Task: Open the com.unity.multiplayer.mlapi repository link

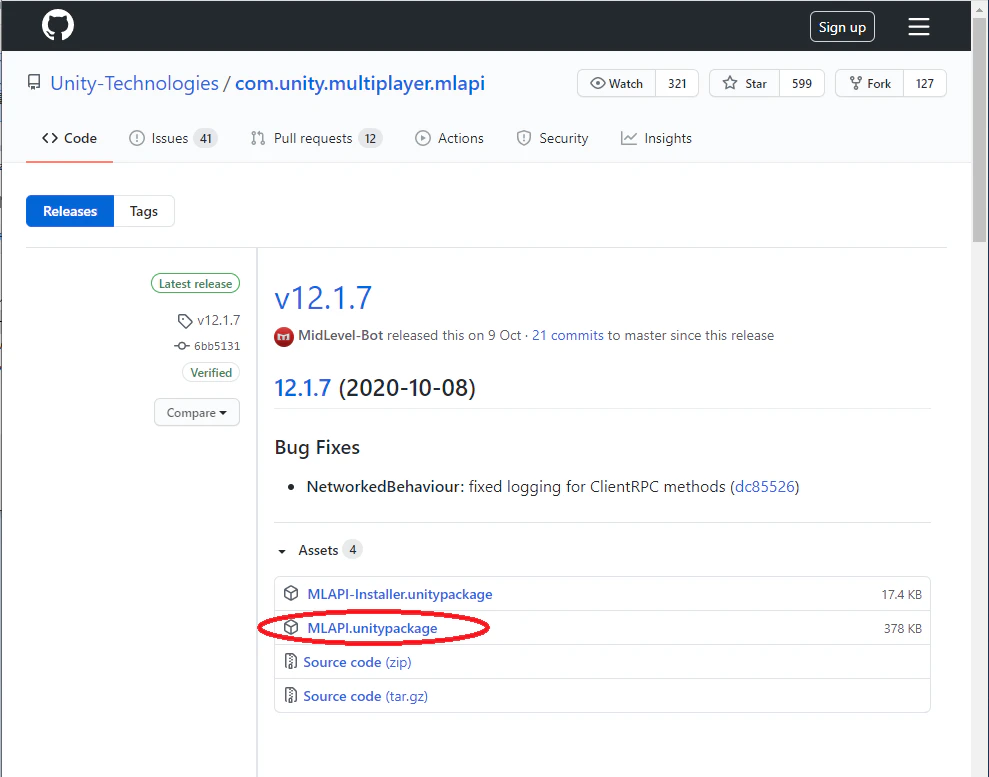Action: point(360,83)
